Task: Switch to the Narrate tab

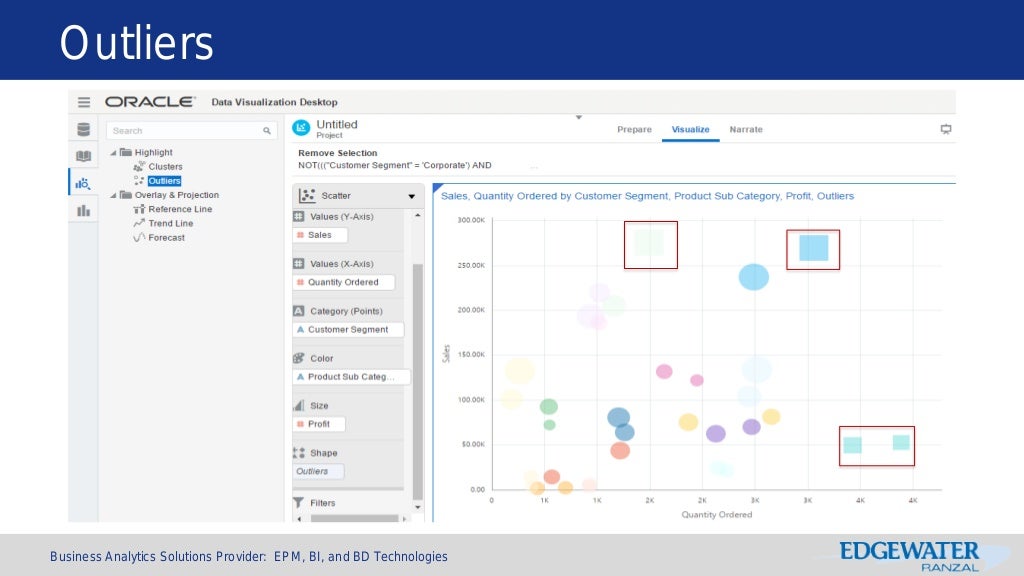Action: coord(745,130)
